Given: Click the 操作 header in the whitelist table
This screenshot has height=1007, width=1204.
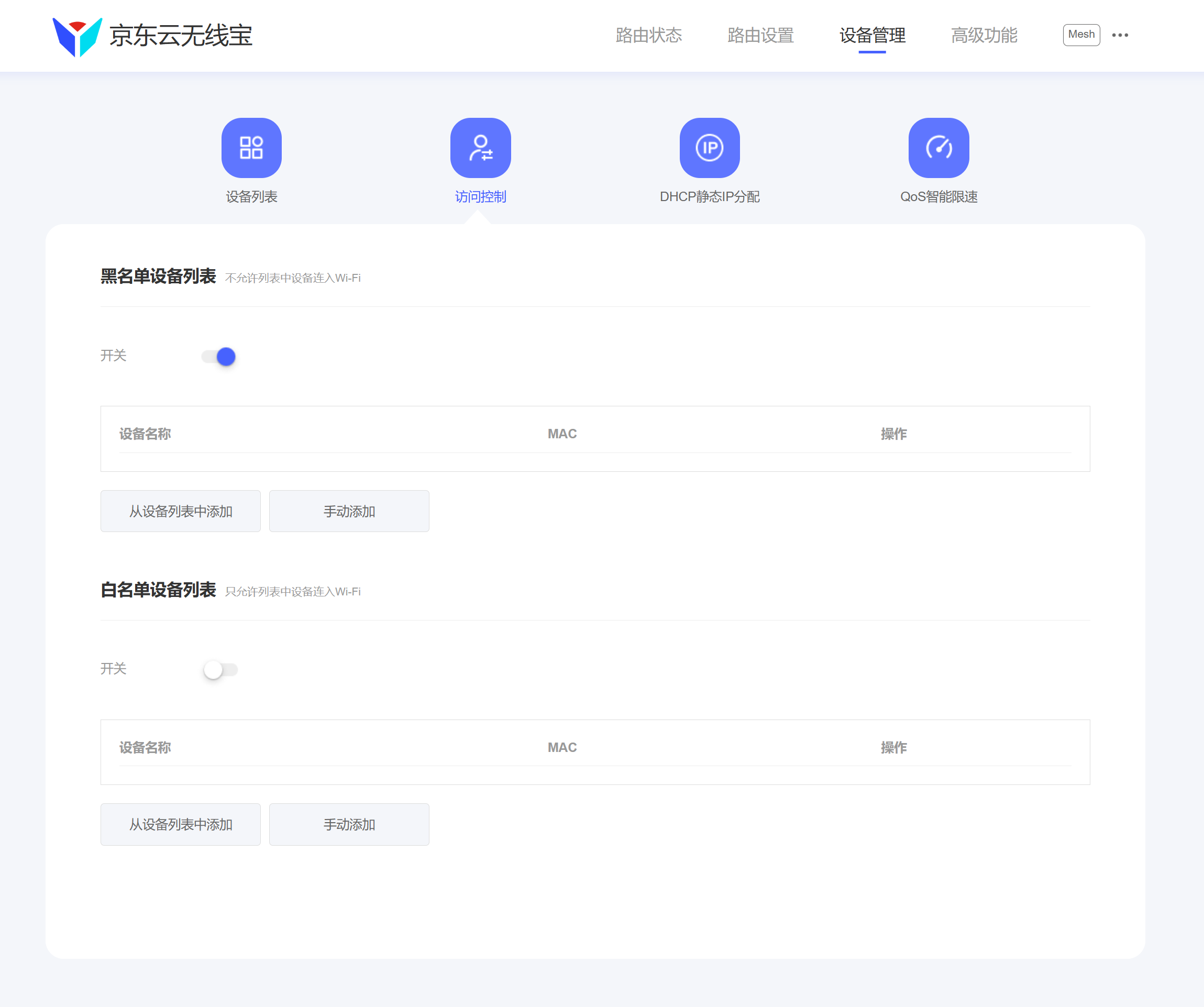Looking at the screenshot, I should click(894, 747).
